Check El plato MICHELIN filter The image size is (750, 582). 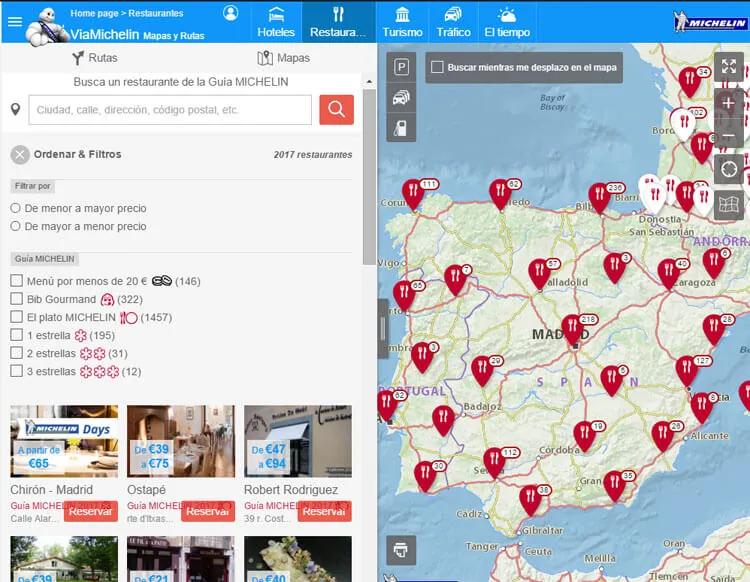[x=16, y=317]
